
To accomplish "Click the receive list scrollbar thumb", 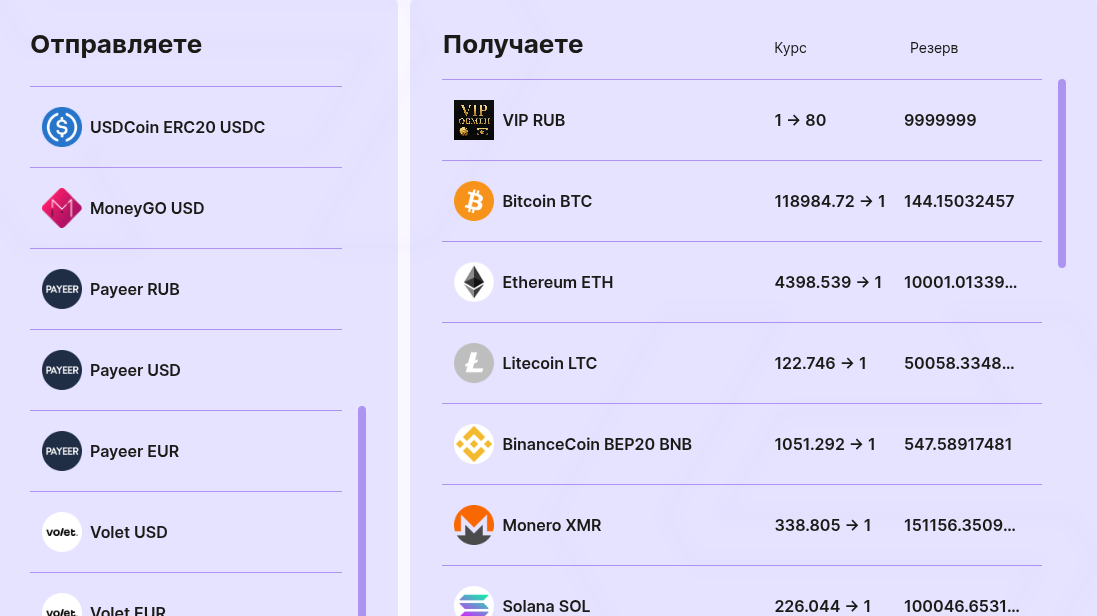I will (x=1062, y=173).
